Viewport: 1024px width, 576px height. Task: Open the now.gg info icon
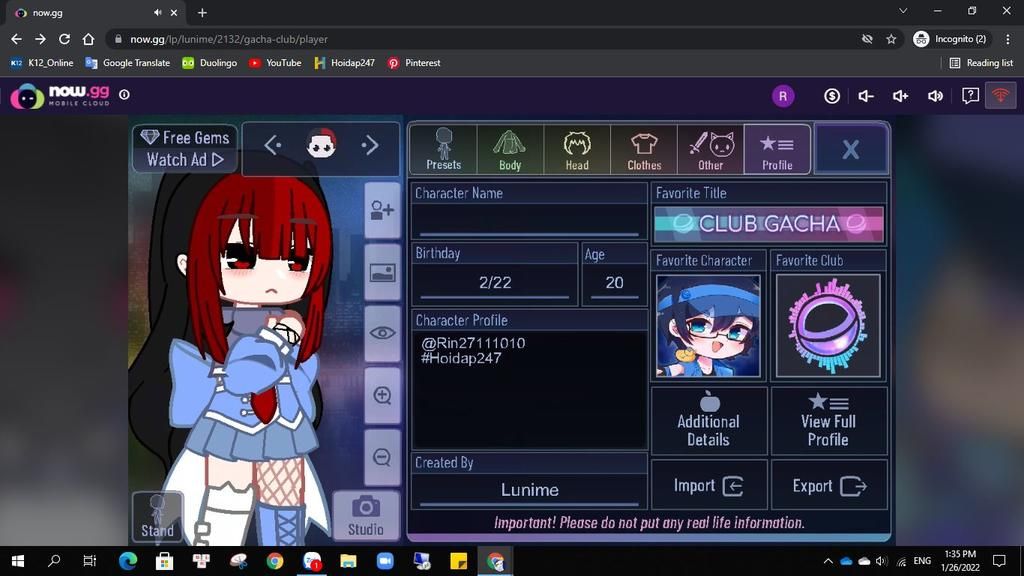124,95
